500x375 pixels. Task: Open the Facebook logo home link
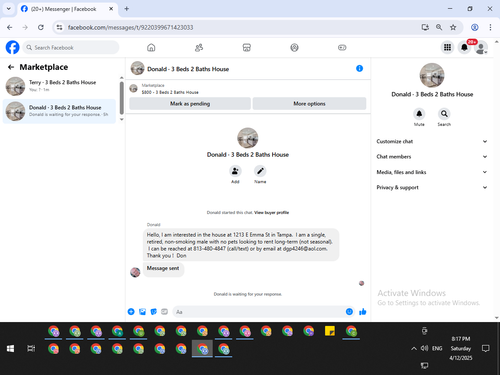(12, 47)
